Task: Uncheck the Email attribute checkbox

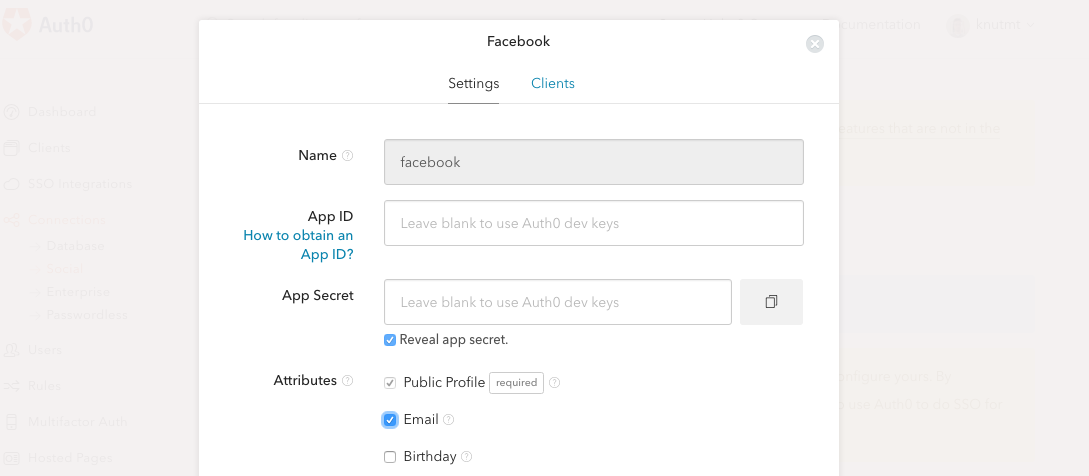Action: 390,420
